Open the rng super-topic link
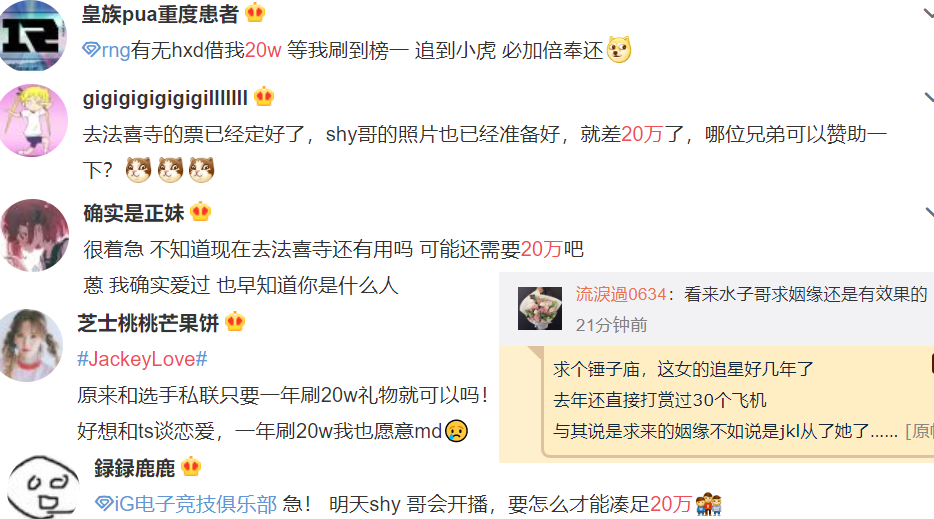Screen dimensions: 934x519 (116, 51)
